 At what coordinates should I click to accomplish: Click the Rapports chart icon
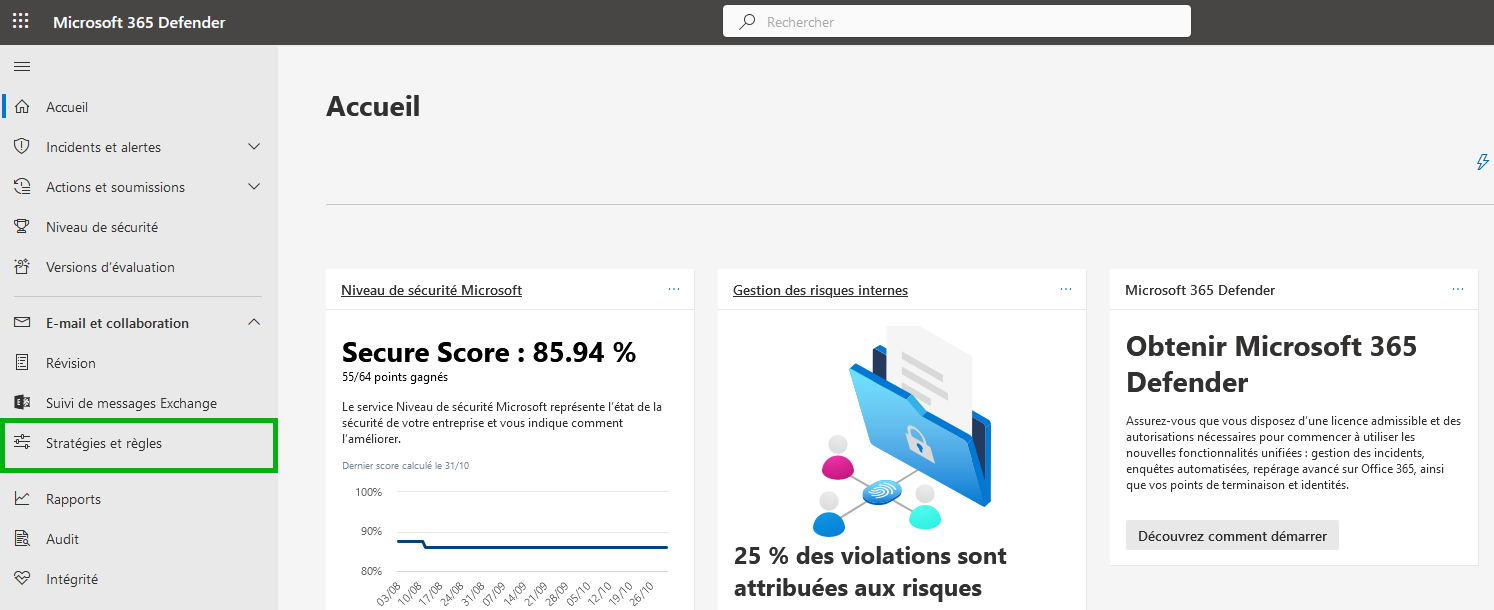pos(22,499)
